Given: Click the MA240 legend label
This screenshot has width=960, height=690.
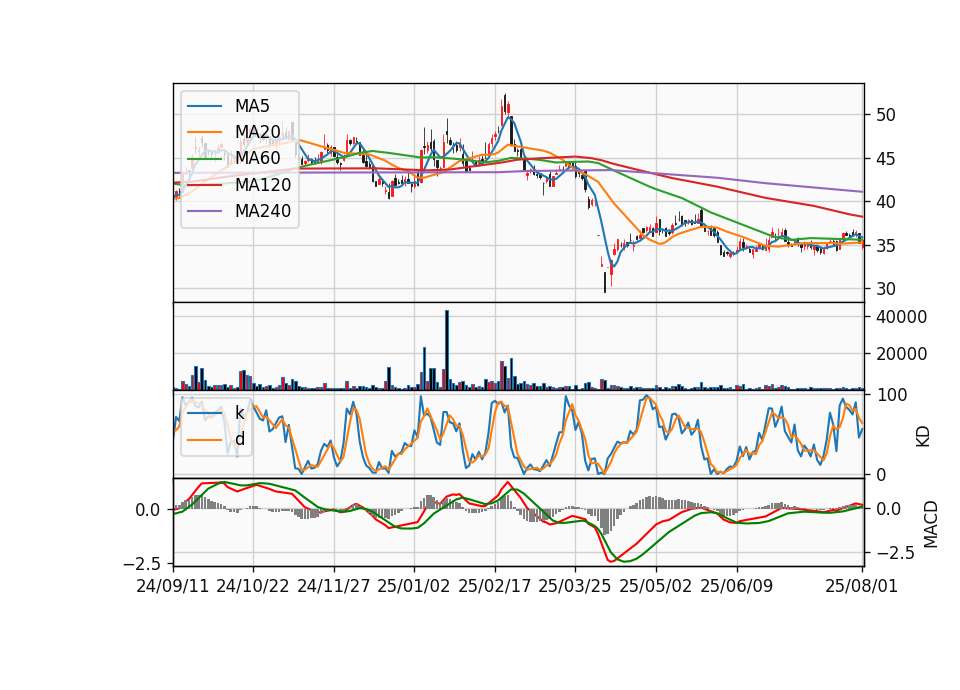Looking at the screenshot, I should click(x=263, y=211).
